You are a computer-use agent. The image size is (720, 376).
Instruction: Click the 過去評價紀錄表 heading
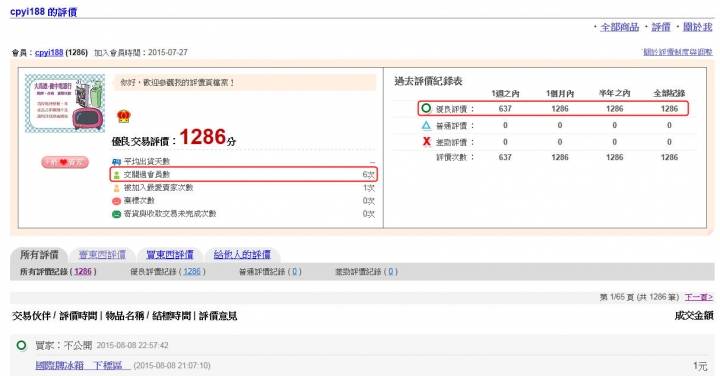pos(428,81)
